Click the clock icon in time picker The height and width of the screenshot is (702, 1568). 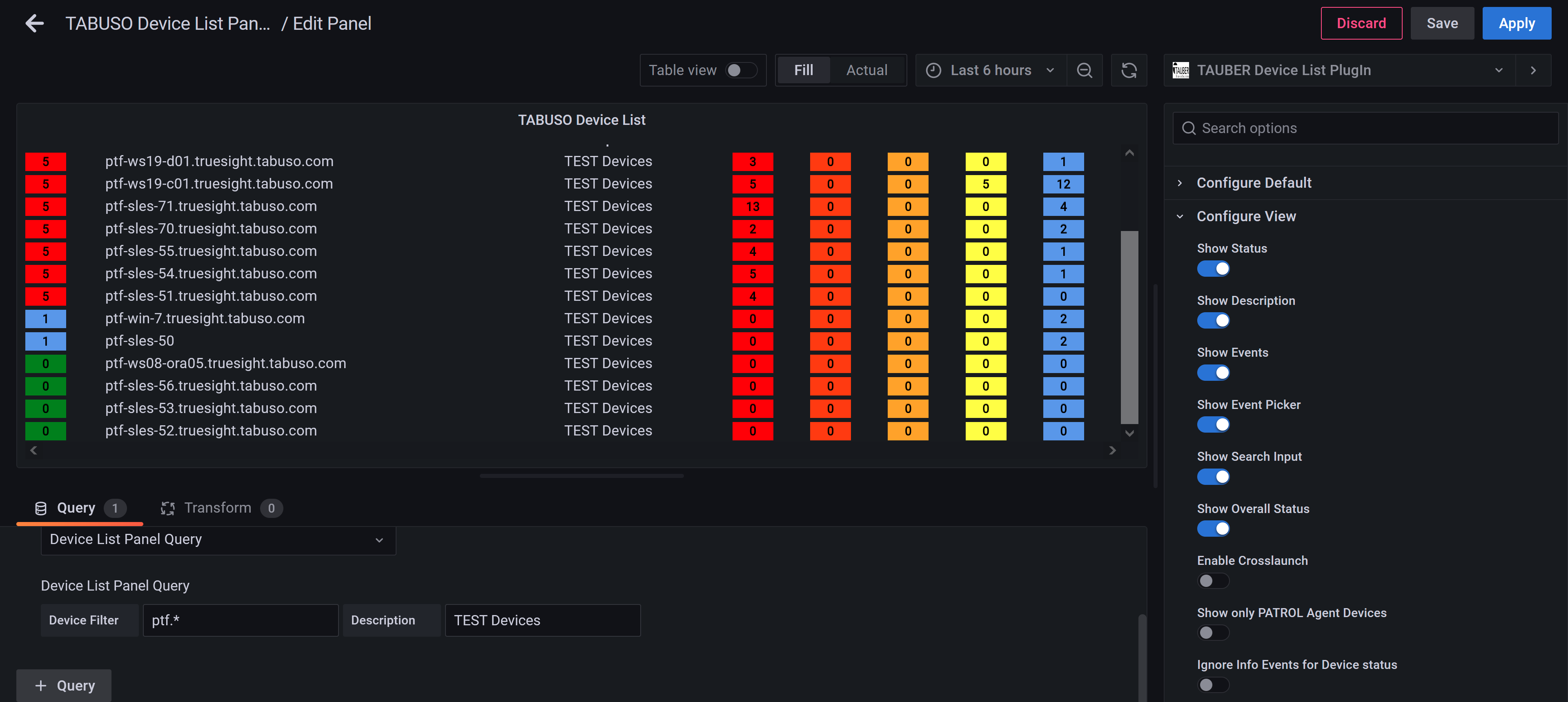click(x=933, y=71)
